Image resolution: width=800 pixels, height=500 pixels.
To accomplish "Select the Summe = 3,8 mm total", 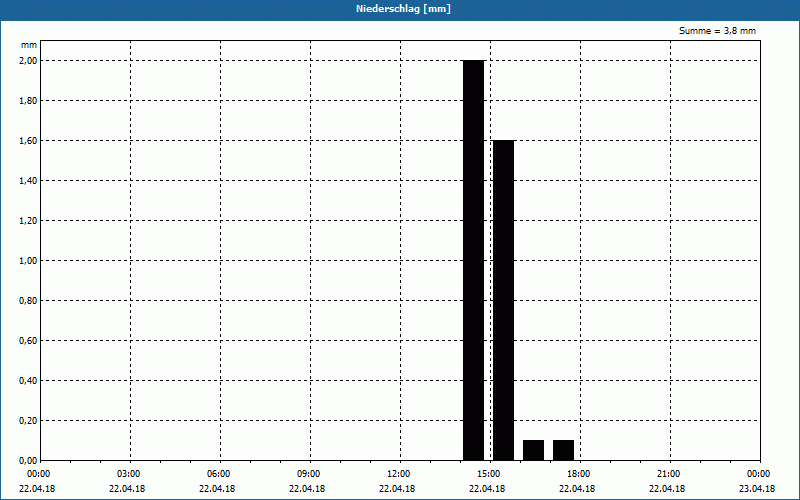I will click(717, 31).
